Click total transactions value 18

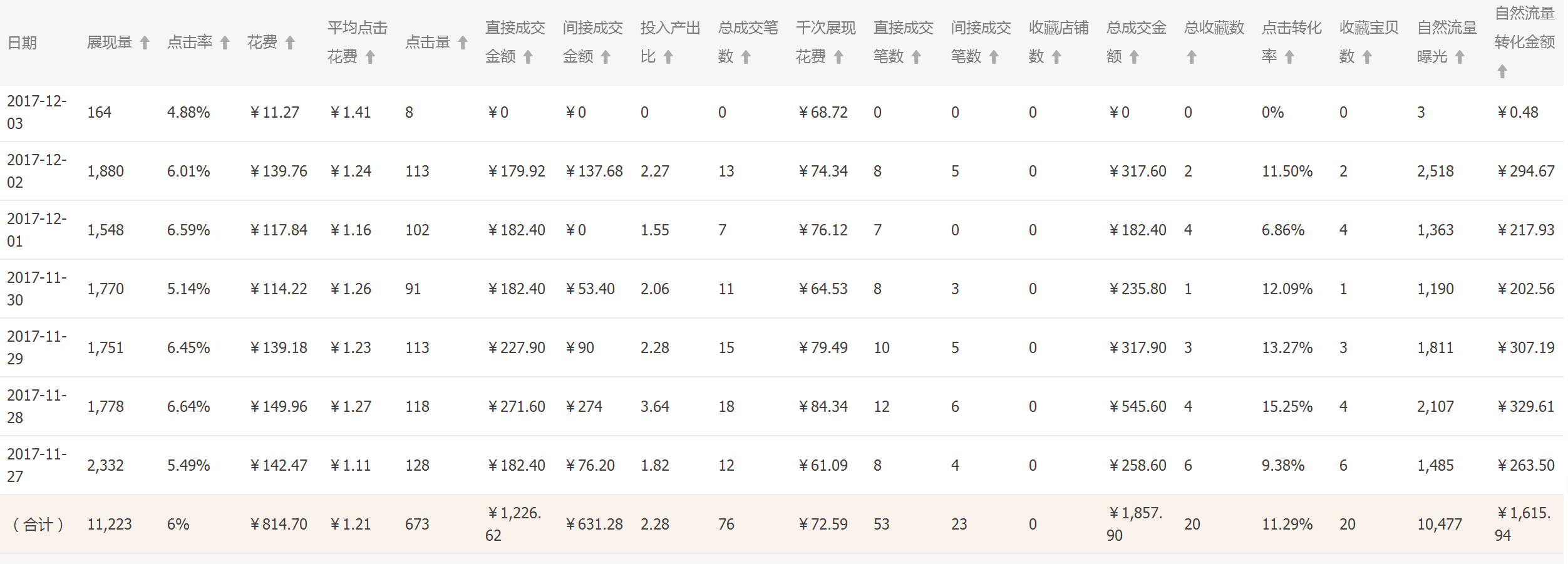pos(726,406)
